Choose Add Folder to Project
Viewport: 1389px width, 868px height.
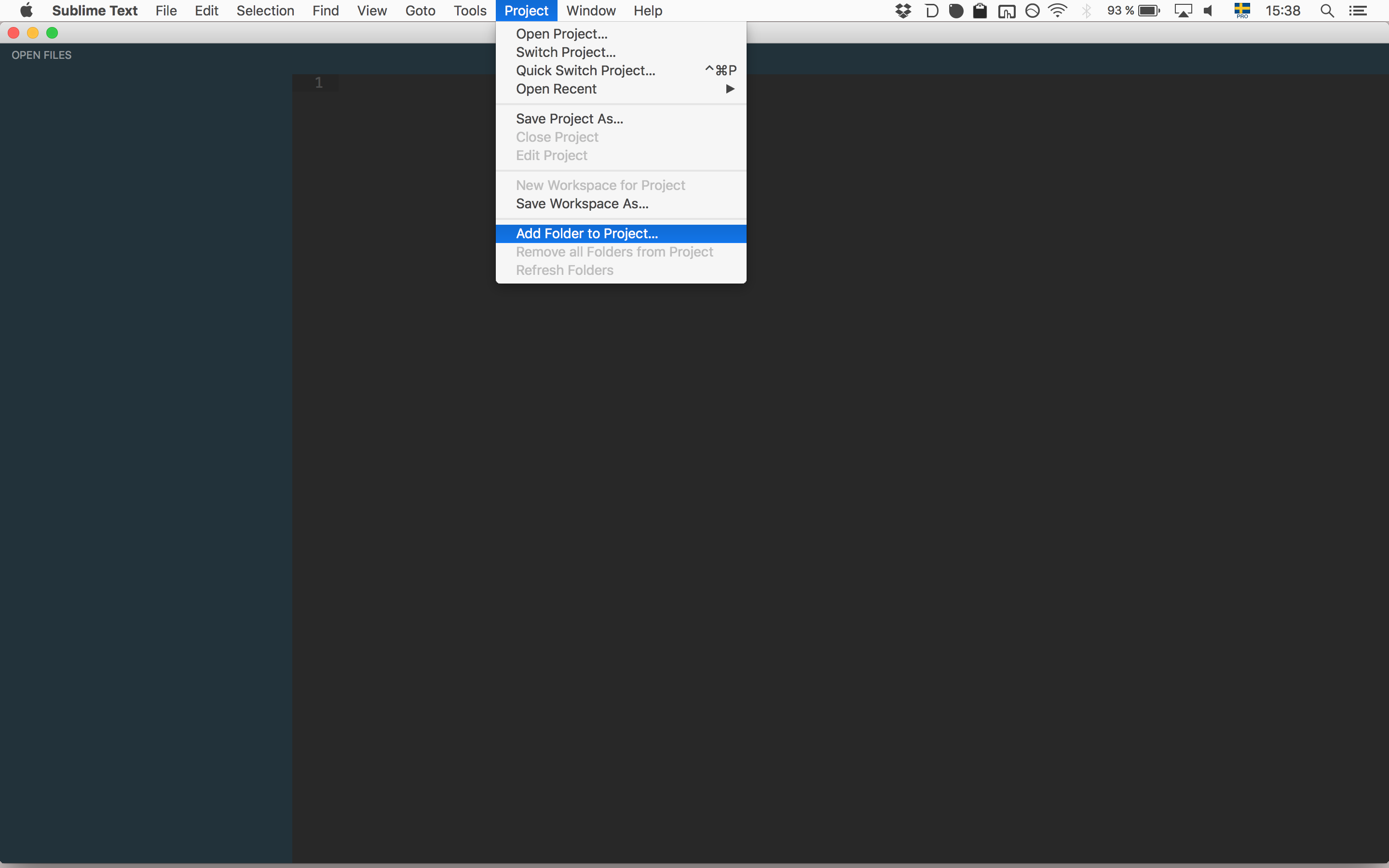click(586, 234)
